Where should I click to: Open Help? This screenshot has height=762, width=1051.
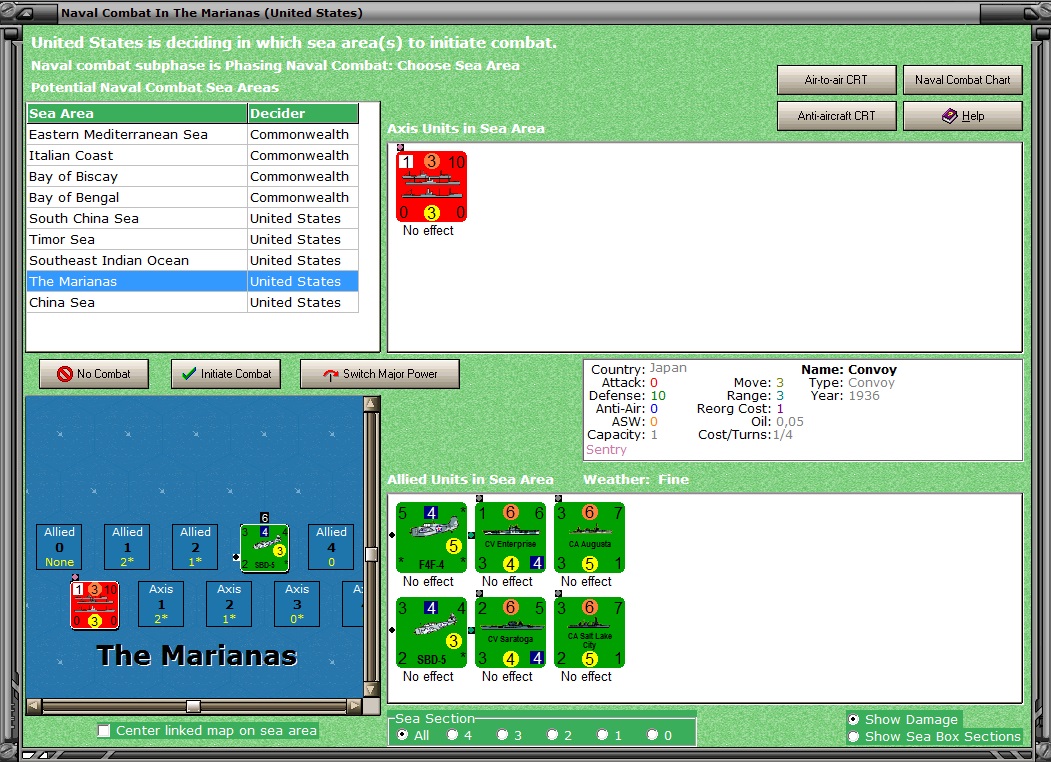[963, 116]
